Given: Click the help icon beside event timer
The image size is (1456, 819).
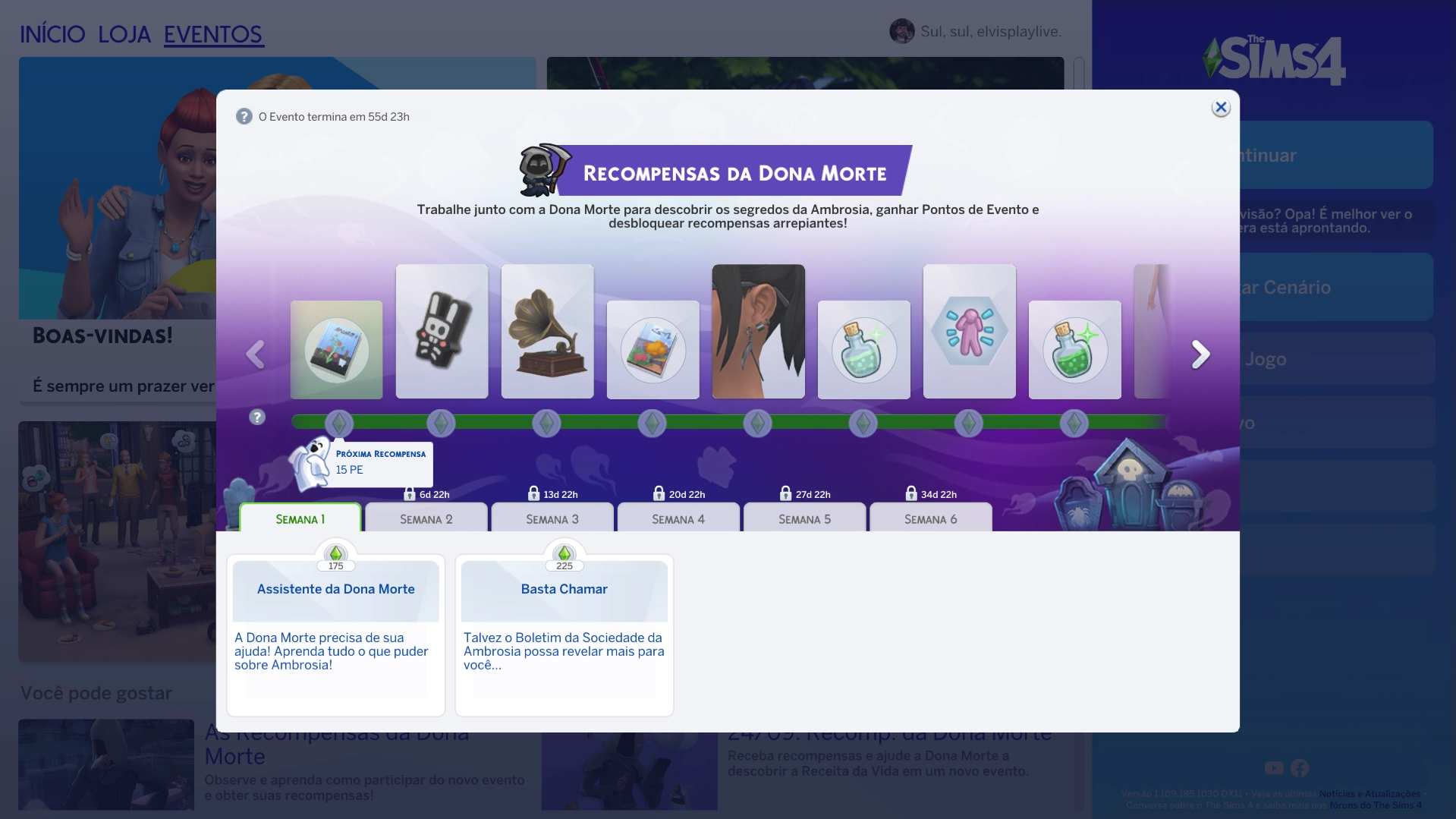Looking at the screenshot, I should (244, 116).
